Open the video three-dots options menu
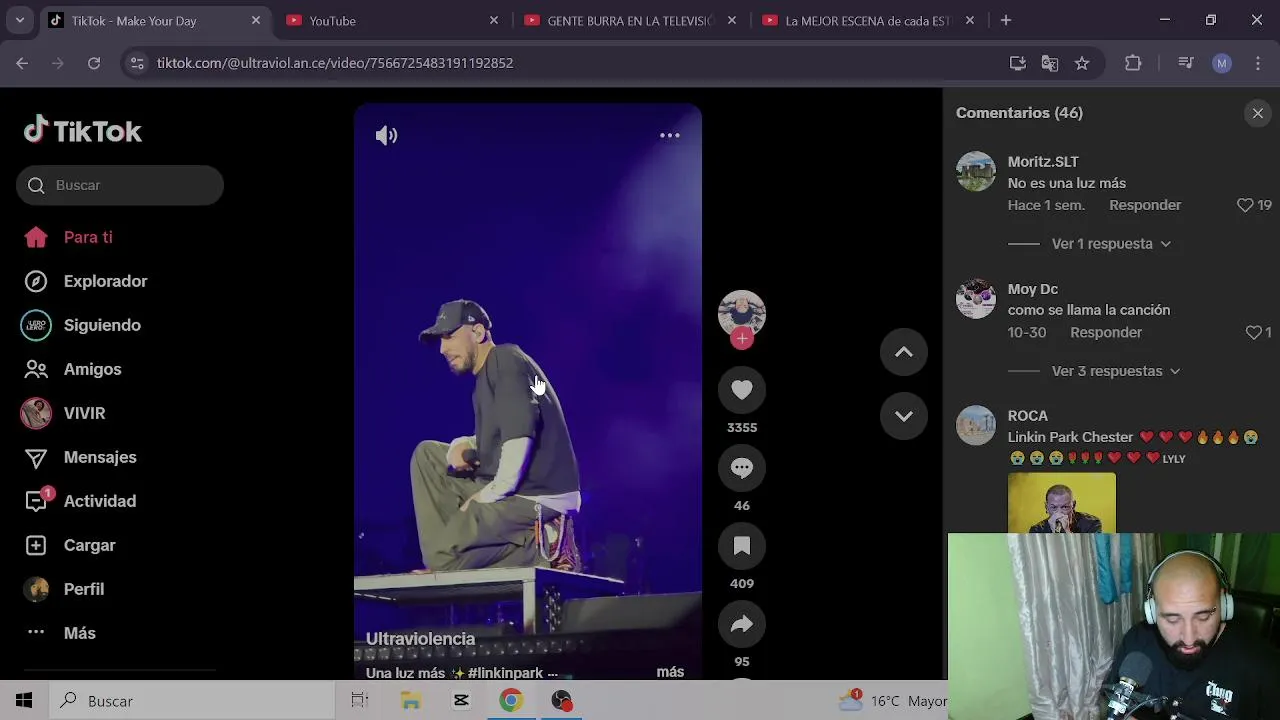 point(670,135)
